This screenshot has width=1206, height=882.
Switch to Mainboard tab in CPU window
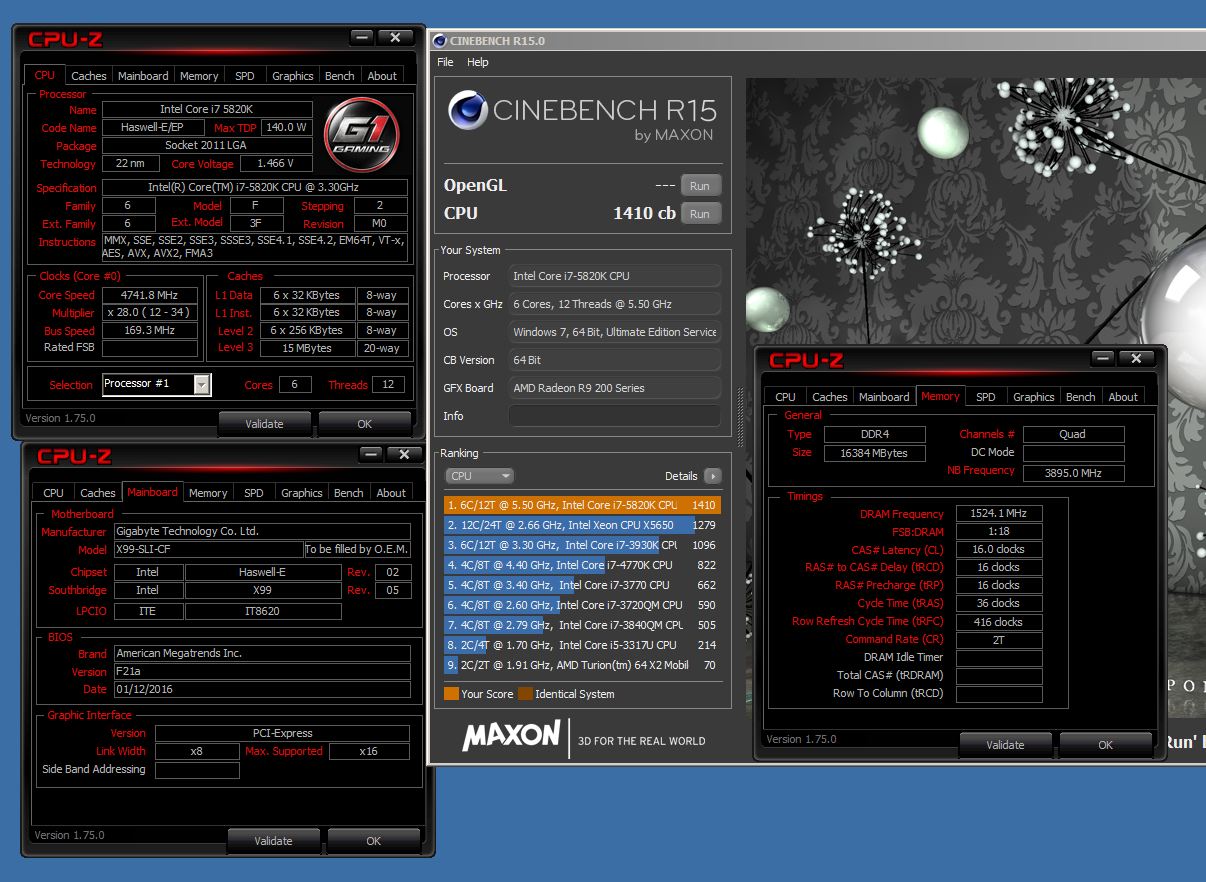coord(143,76)
